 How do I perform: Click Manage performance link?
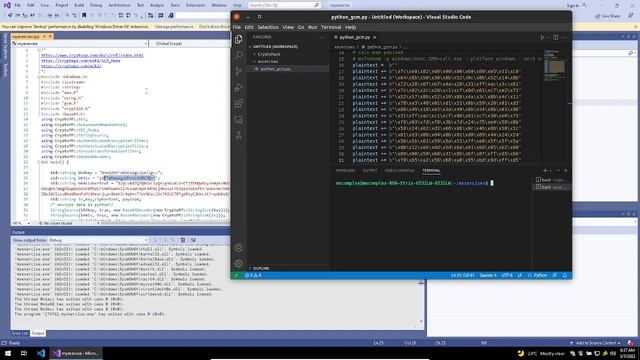(174, 27)
